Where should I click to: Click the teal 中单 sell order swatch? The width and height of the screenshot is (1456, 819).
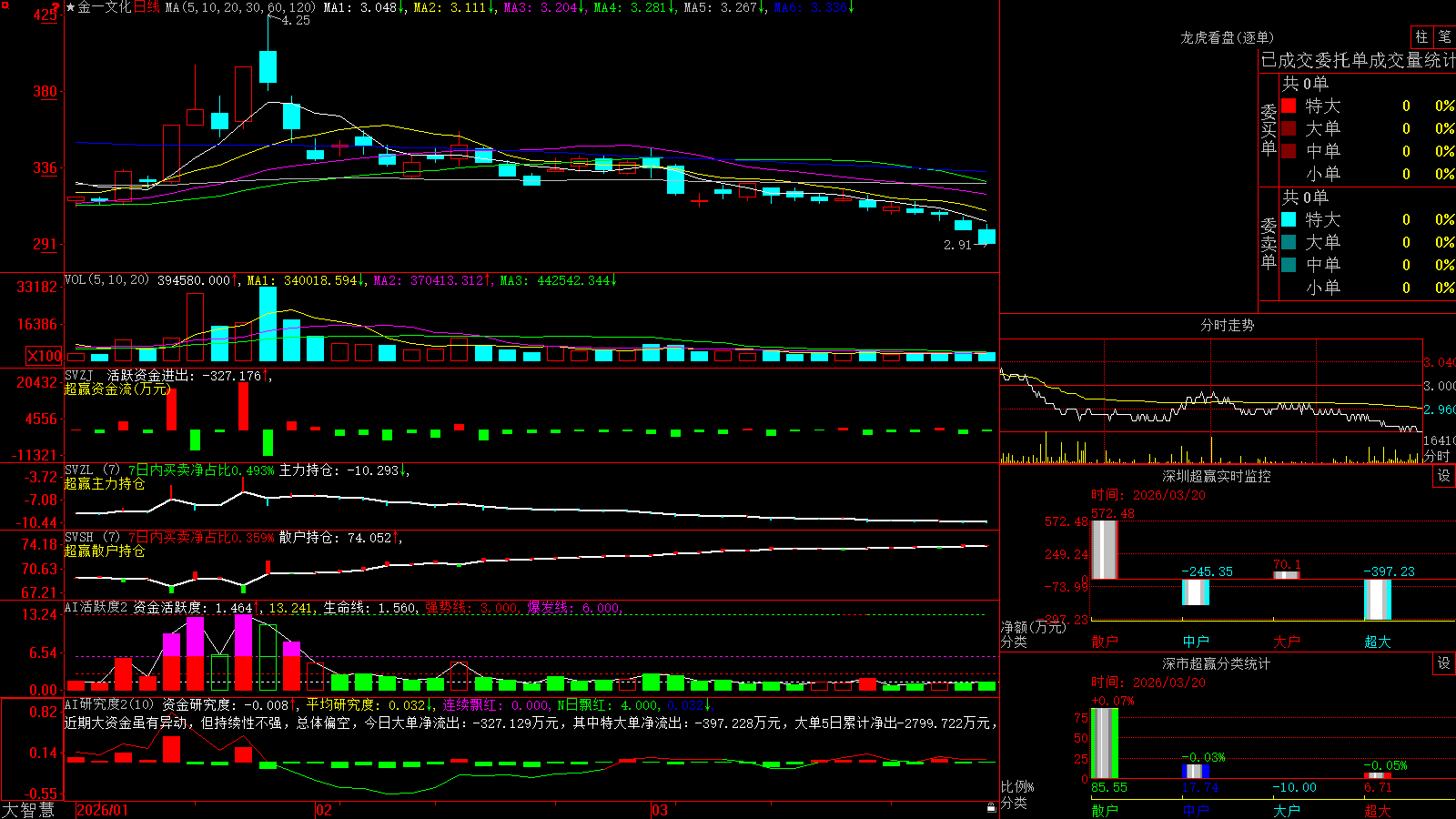(1289, 265)
